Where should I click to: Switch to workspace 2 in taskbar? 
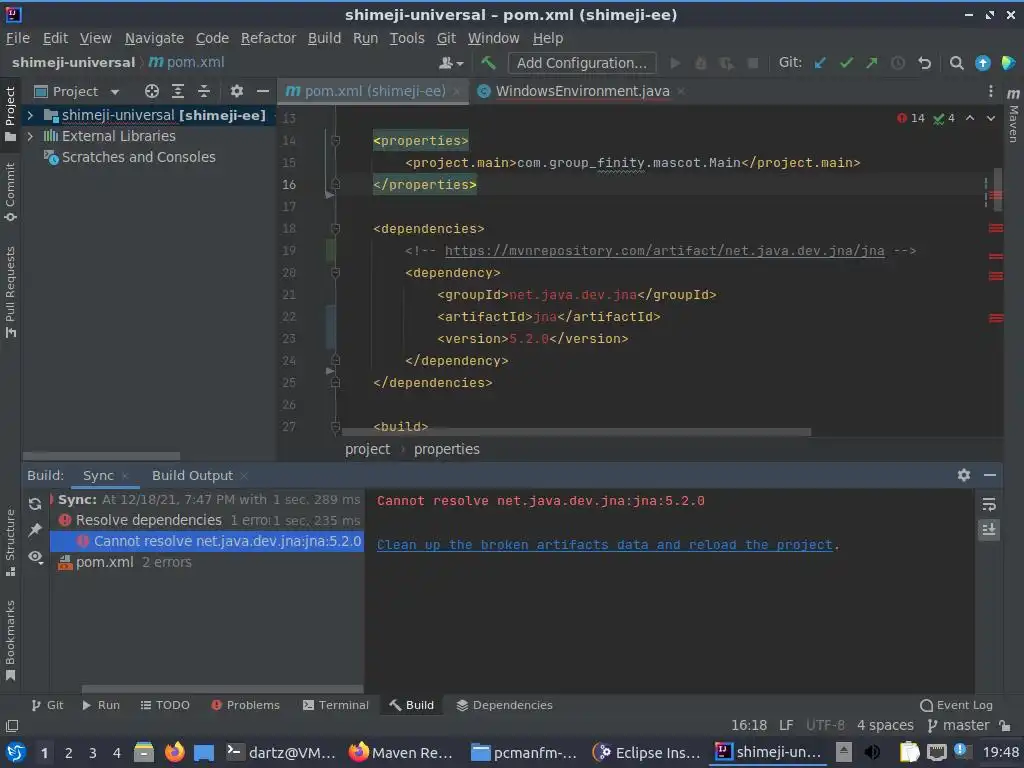[68, 753]
